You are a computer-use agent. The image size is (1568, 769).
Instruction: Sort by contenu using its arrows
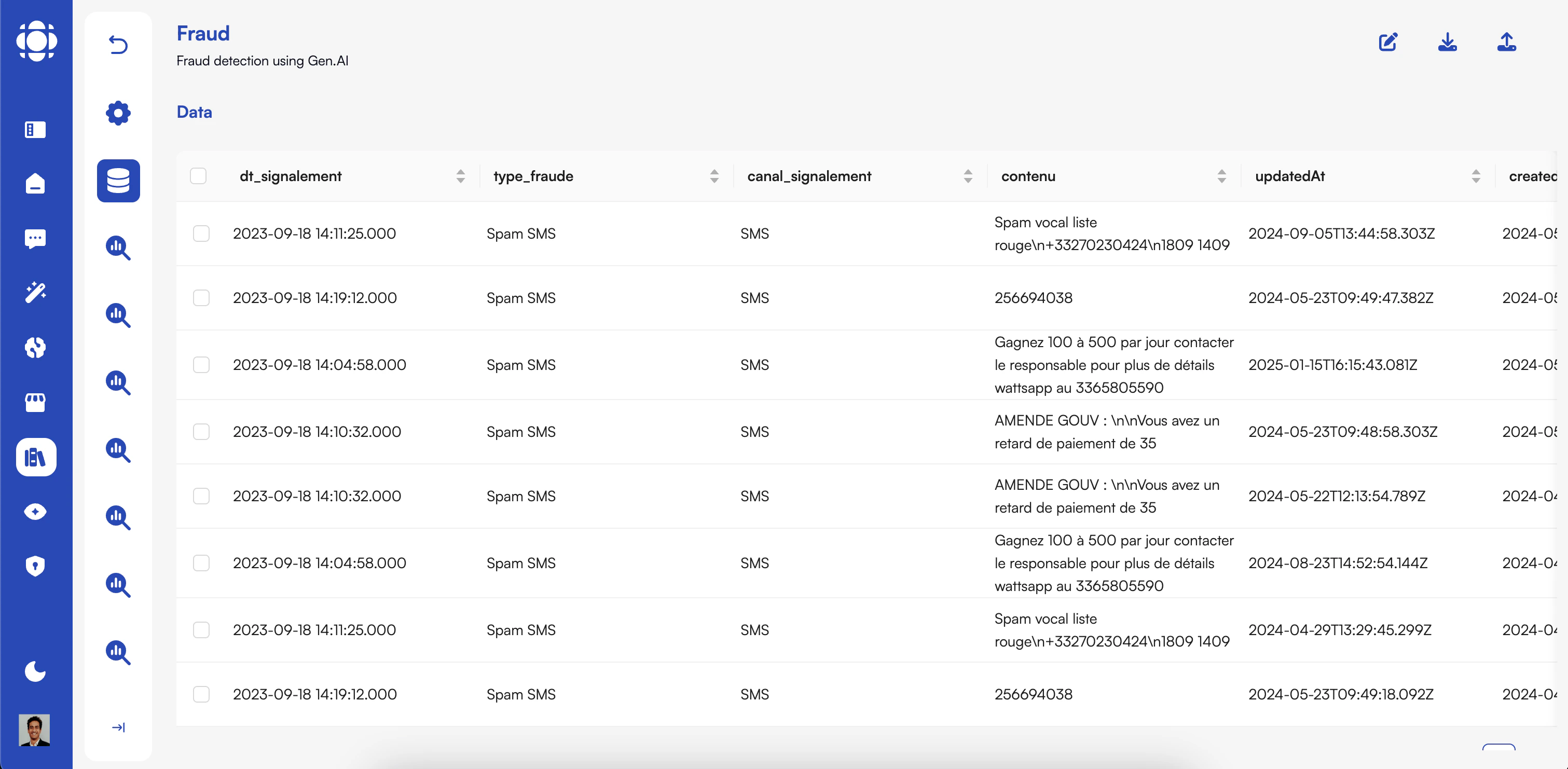click(x=1221, y=176)
